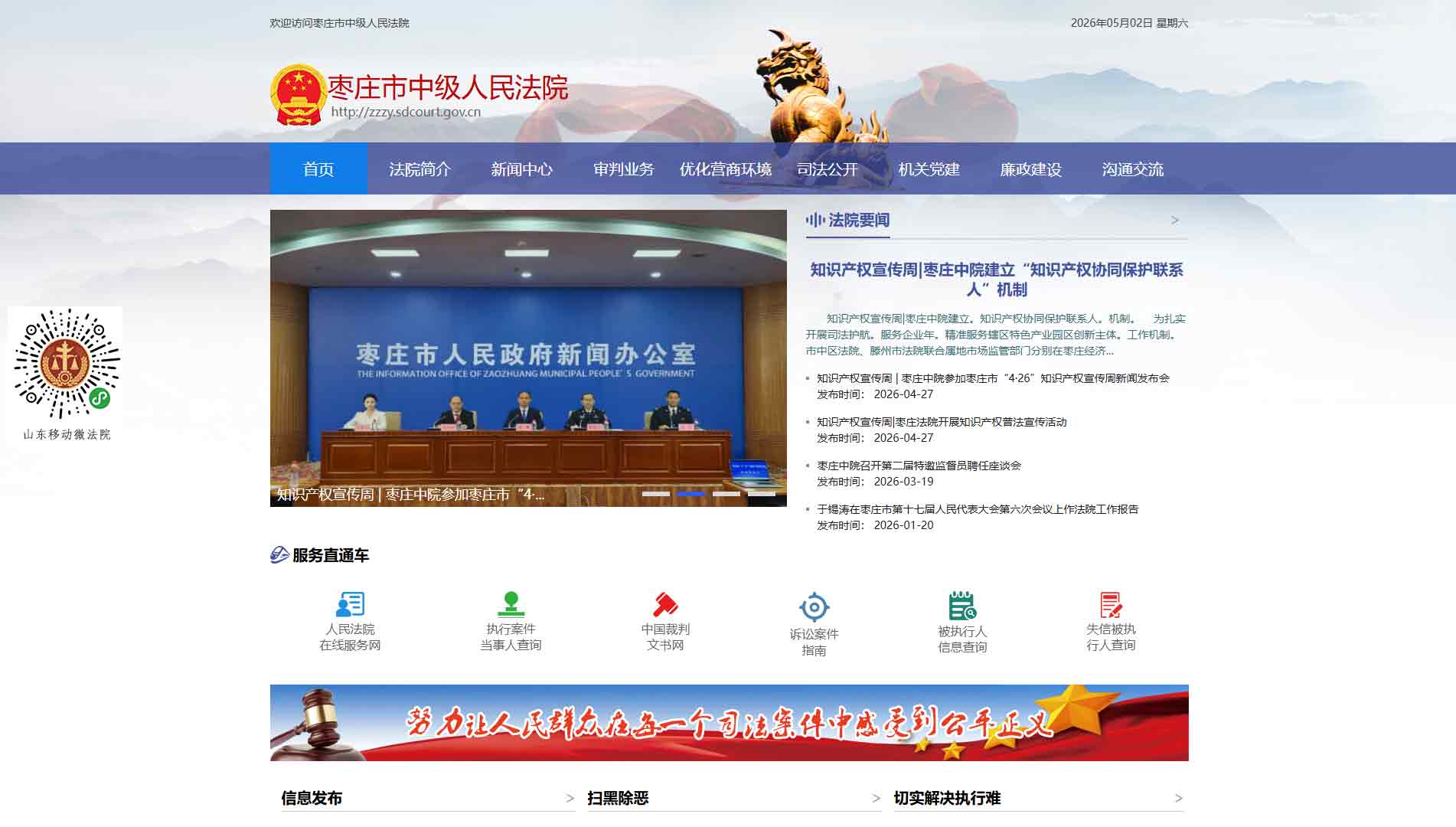The width and height of the screenshot is (1456, 827).
Task: Open 法院简介 menu item
Action: click(419, 168)
